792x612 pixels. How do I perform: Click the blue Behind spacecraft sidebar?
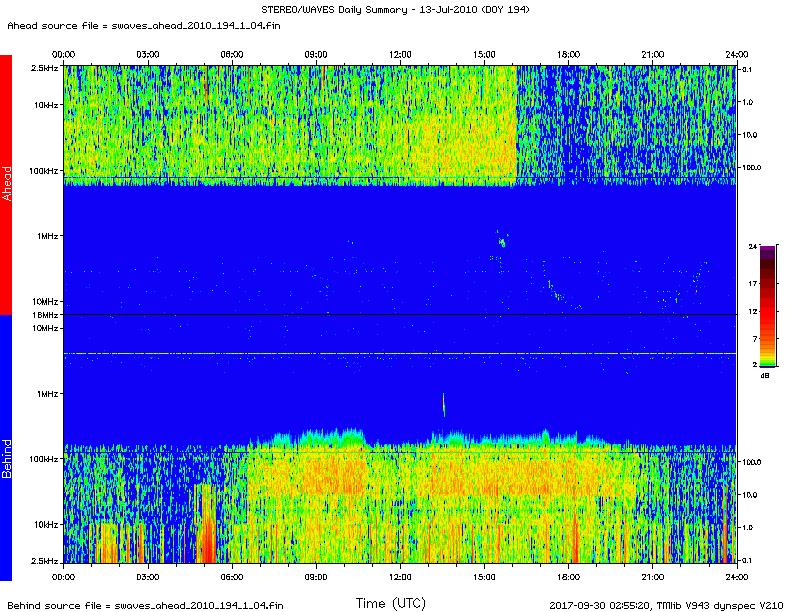6,447
